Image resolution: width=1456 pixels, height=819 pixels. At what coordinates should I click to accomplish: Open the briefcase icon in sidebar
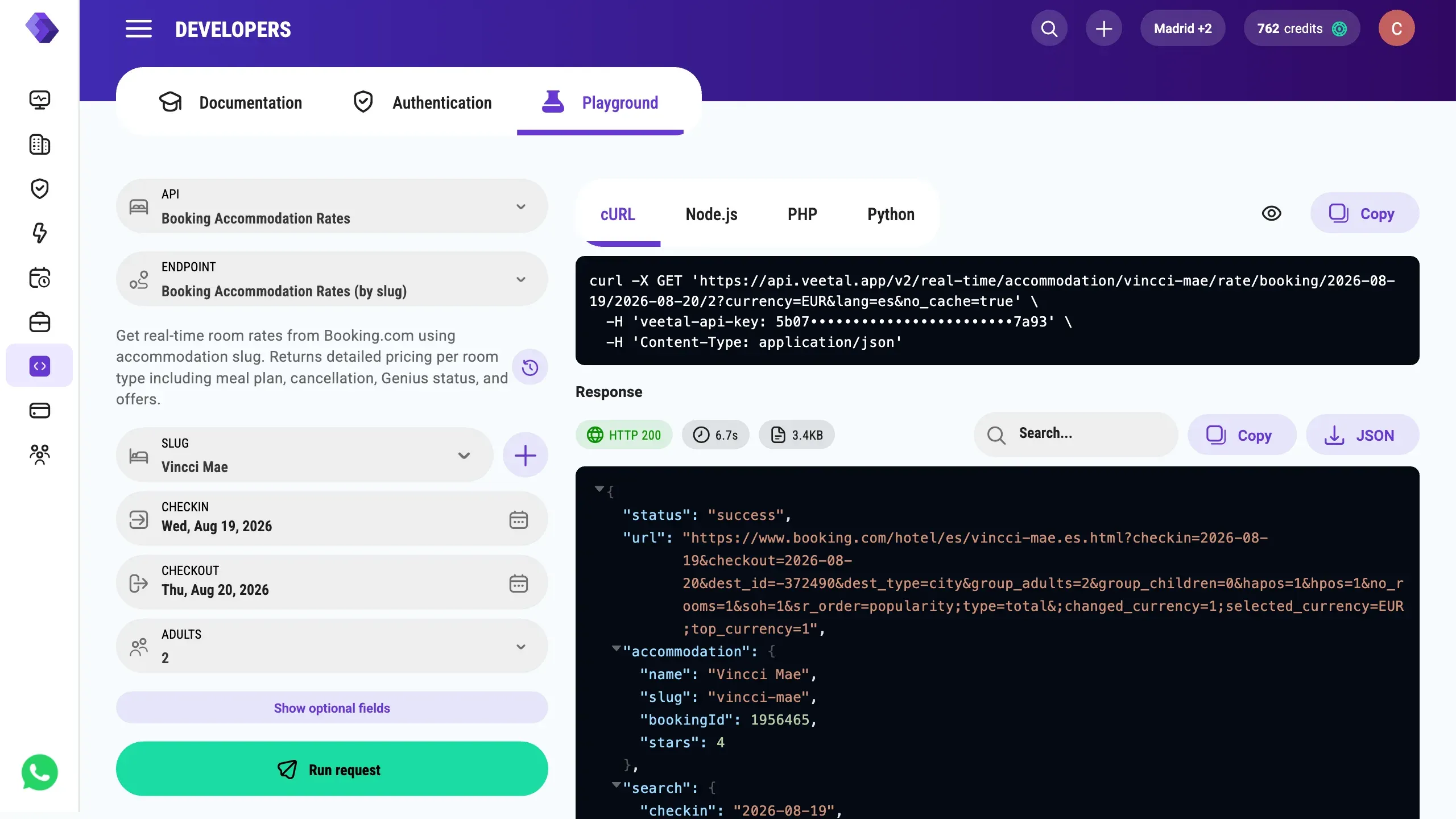click(x=39, y=322)
